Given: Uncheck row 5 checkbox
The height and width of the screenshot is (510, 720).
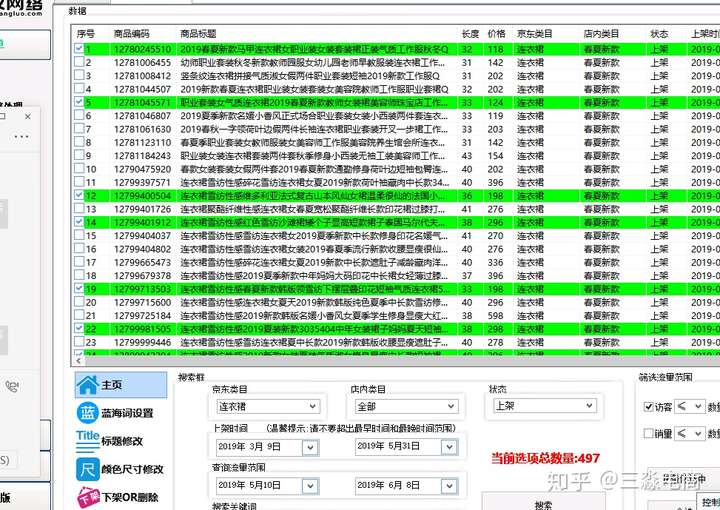Looking at the screenshot, I should tap(79, 101).
